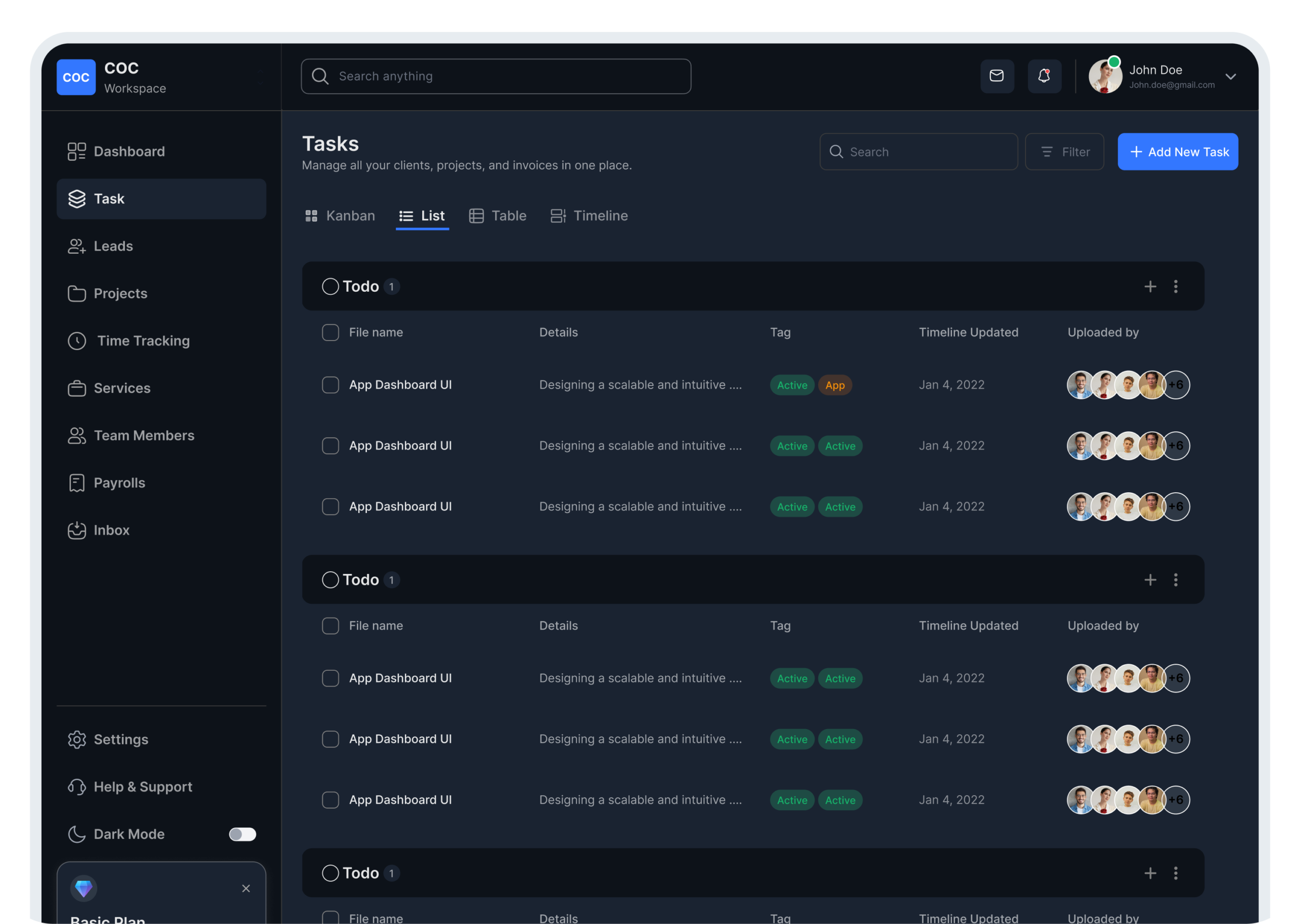Open the Filter options
This screenshot has width=1299, height=924.
click(x=1064, y=152)
